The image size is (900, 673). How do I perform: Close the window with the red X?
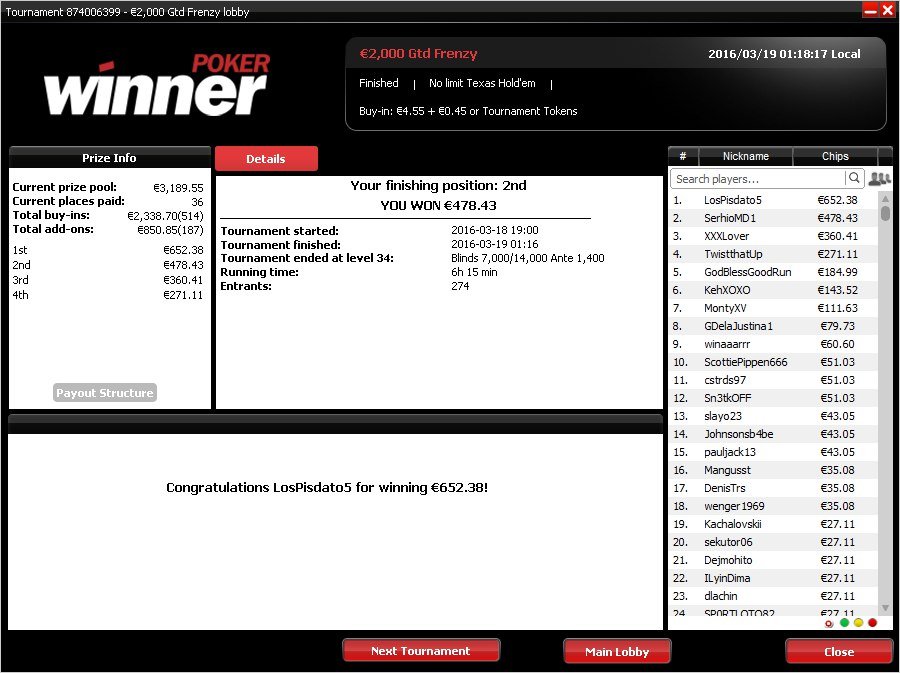[887, 10]
